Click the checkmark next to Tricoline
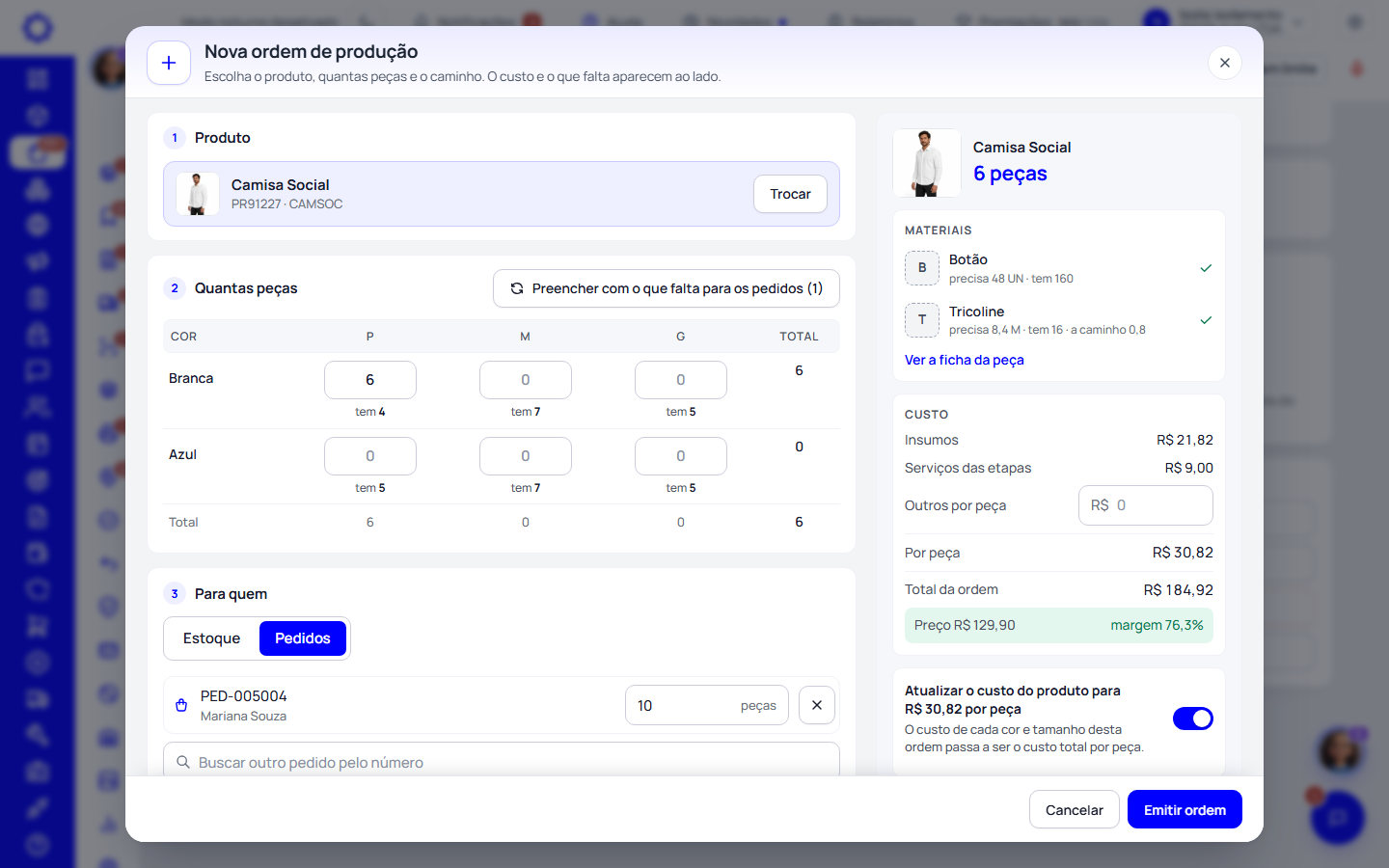The width and height of the screenshot is (1389, 868). [x=1206, y=320]
